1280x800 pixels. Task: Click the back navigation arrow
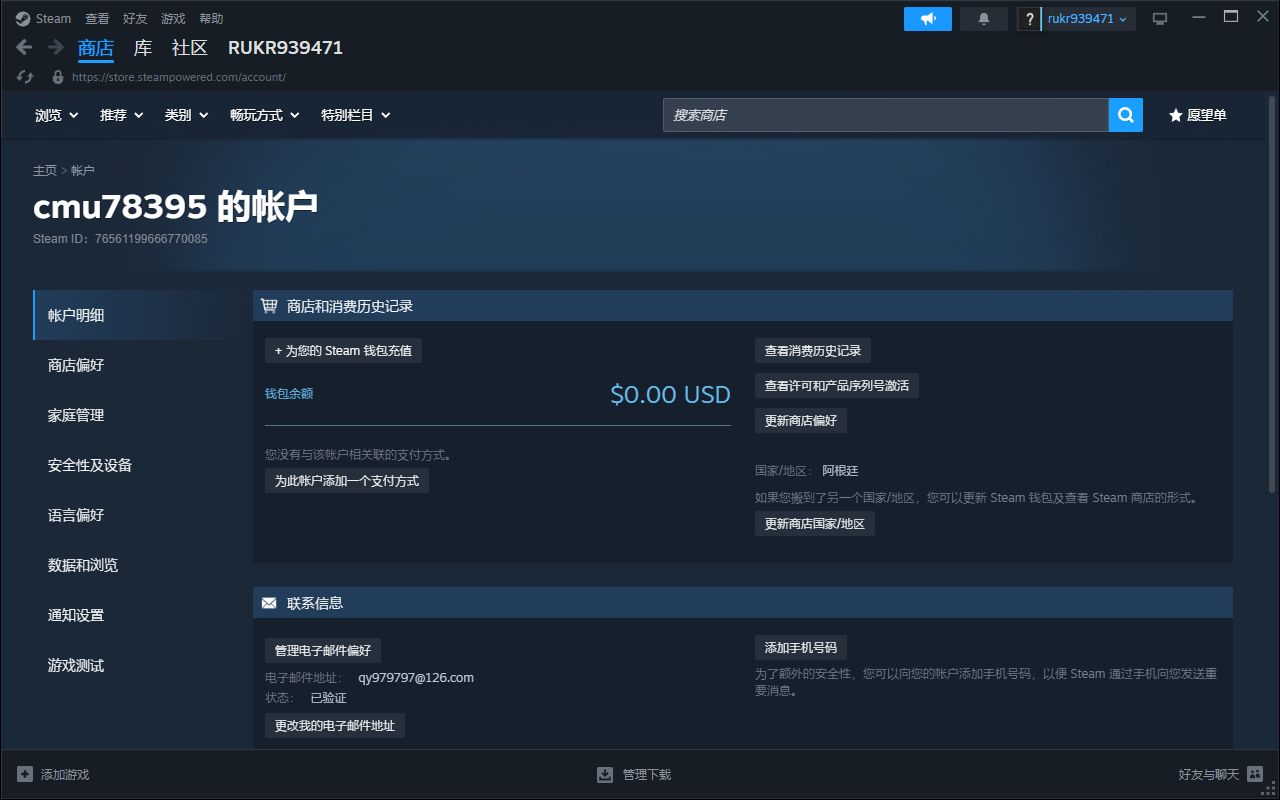(x=25, y=47)
